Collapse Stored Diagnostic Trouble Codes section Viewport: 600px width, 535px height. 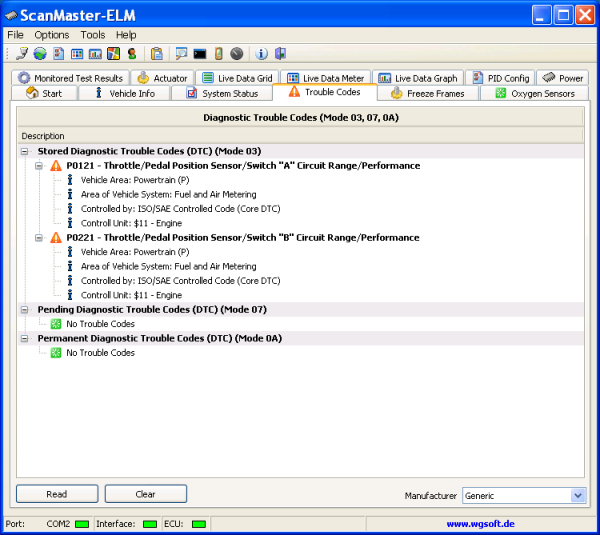24,152
